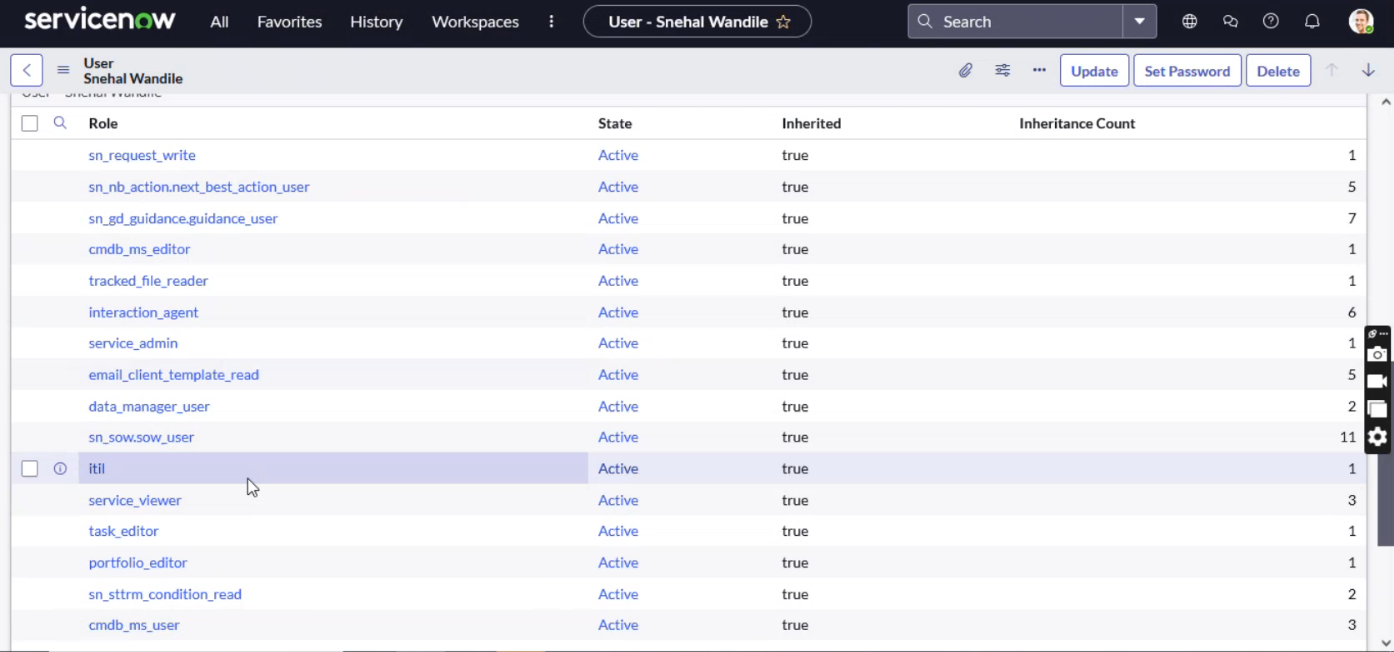Click the User - Snehal Wandile title pill

(x=697, y=21)
